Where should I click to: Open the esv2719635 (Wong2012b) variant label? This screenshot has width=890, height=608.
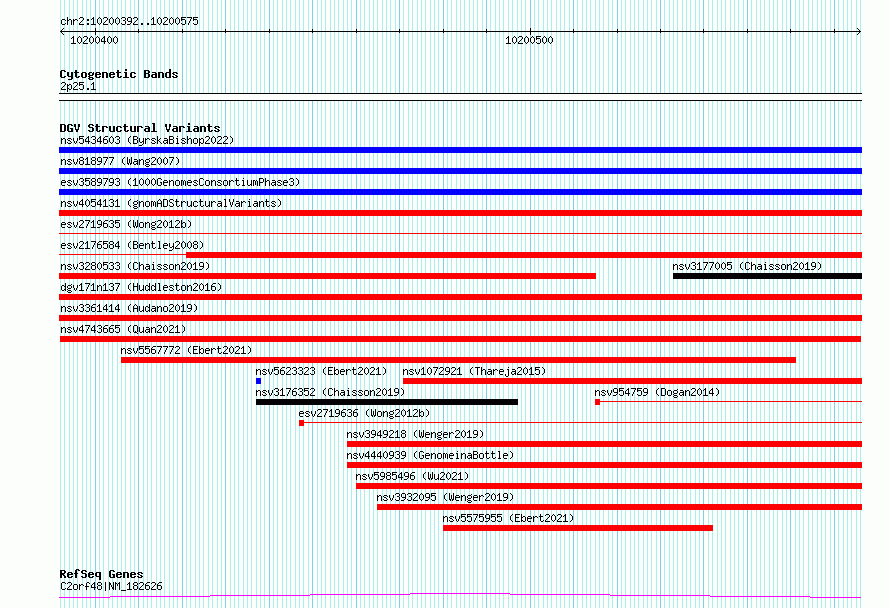pyautogui.click(x=126, y=224)
